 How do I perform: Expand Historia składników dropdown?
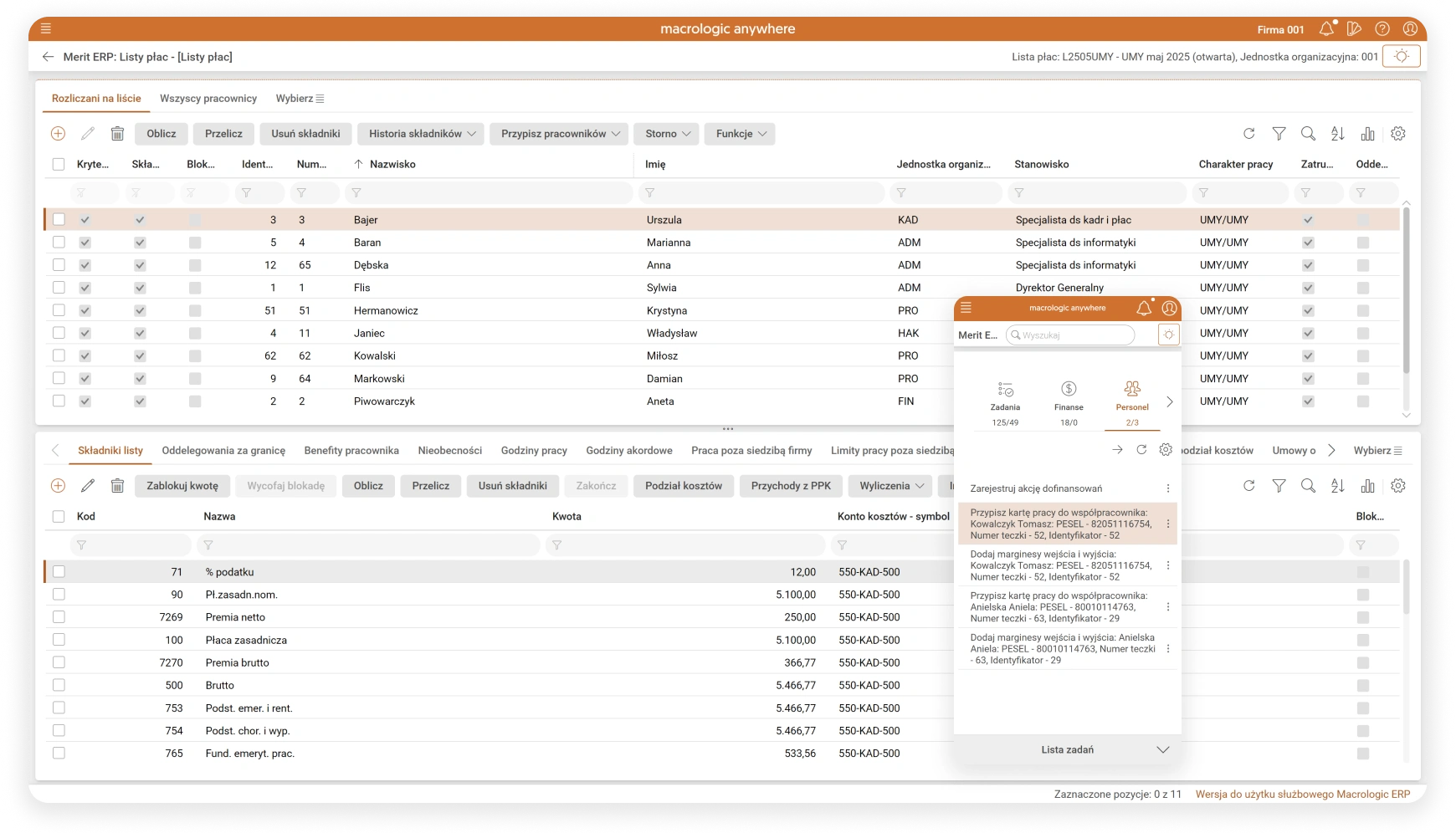click(421, 134)
